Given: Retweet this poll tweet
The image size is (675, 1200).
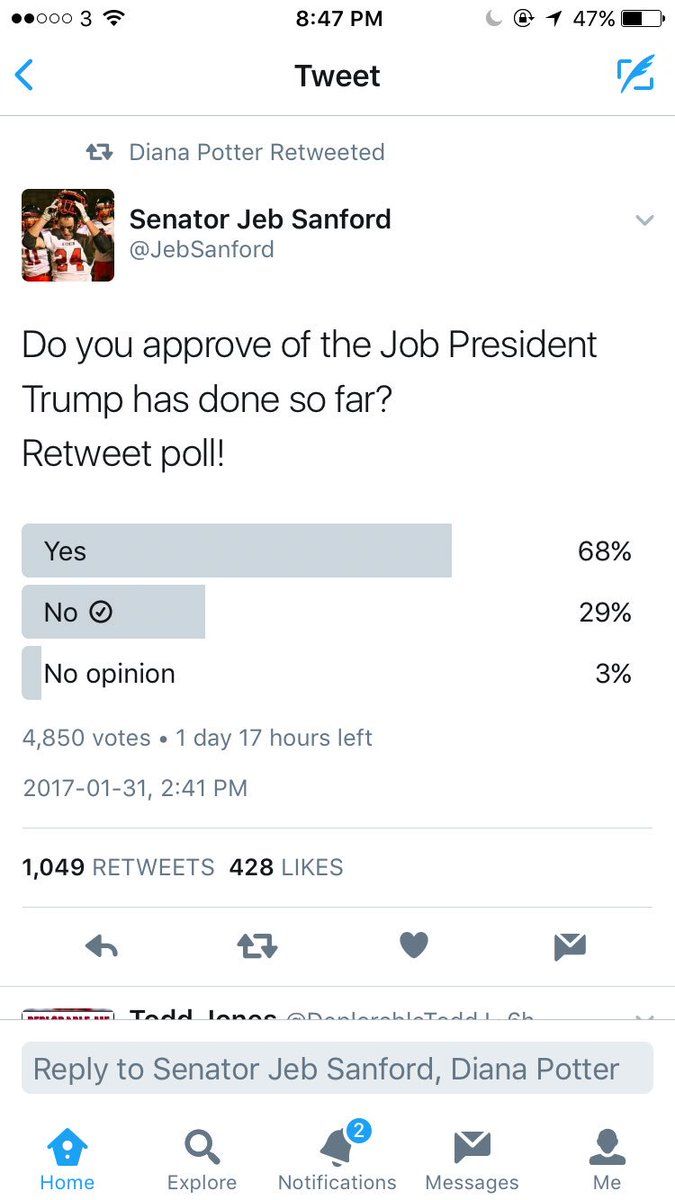Looking at the screenshot, I should tap(257, 946).
